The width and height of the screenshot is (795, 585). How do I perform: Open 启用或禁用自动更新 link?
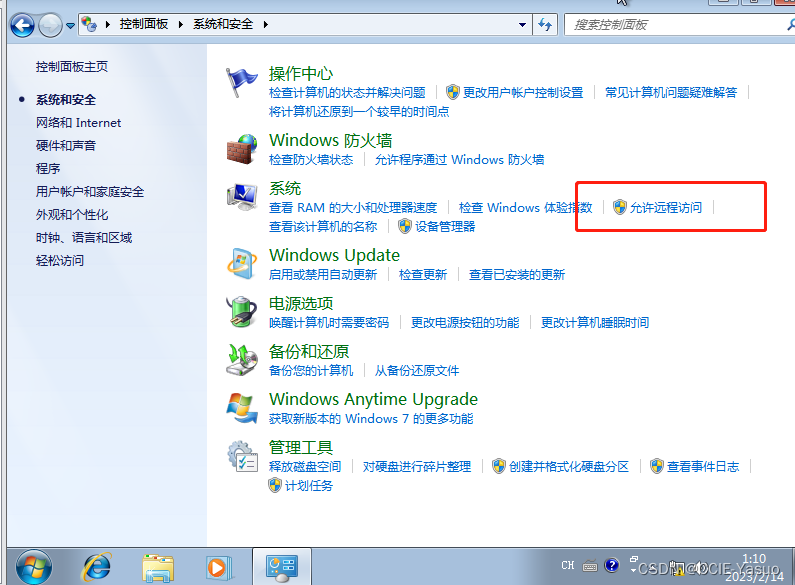pyautogui.click(x=323, y=275)
